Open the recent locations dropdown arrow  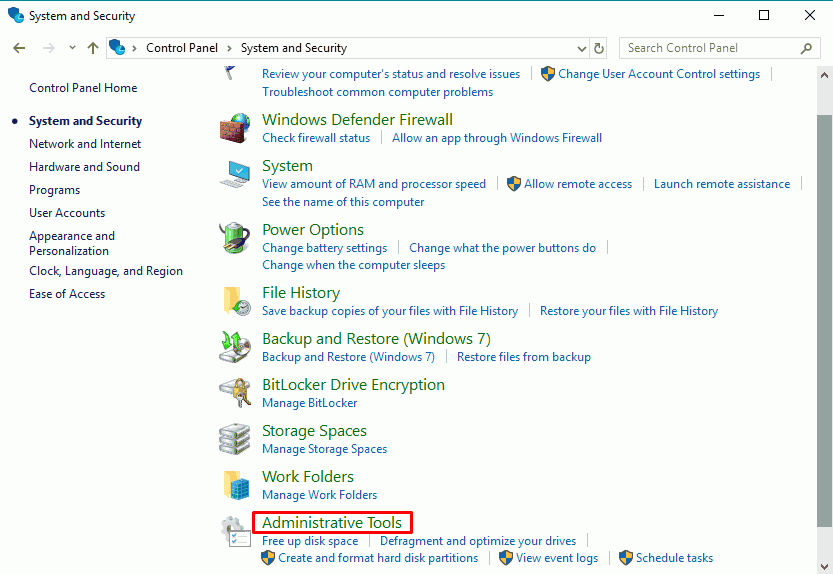[72, 48]
